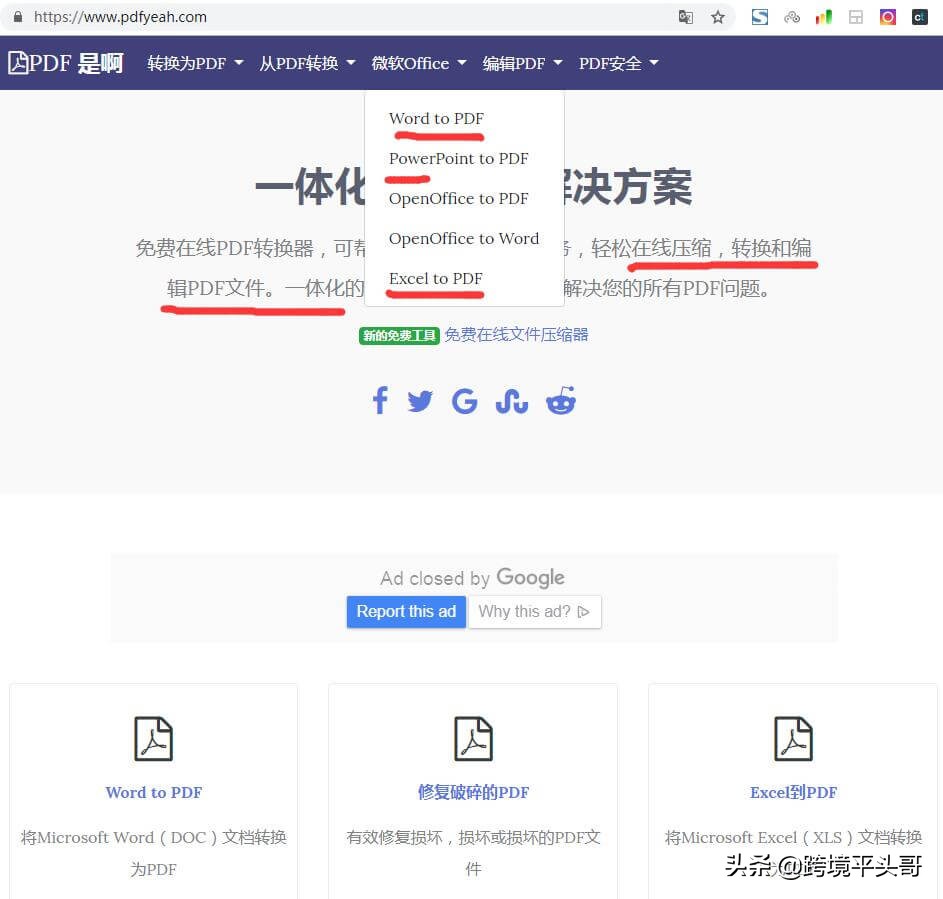Expand the 从PDF转换 dropdown menu
The image size is (943, 899).
[x=308, y=63]
